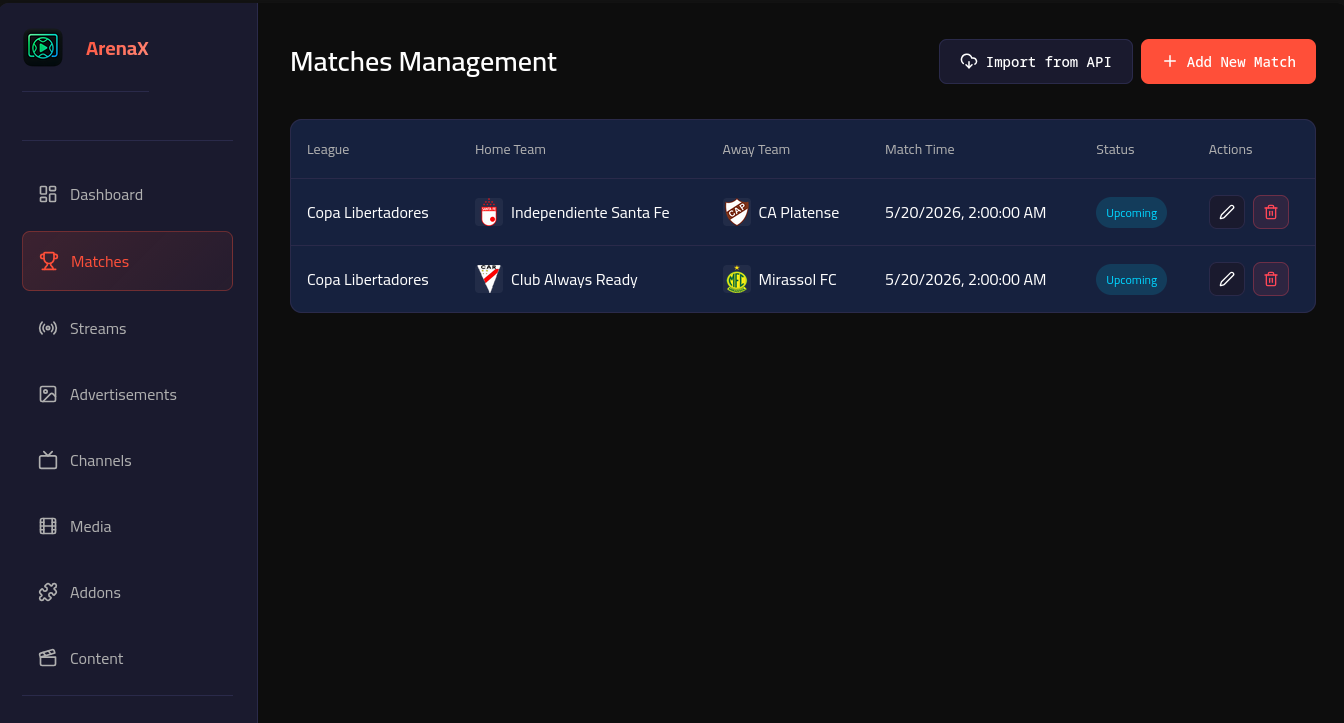Click the Streams broadcast icon
Image resolution: width=1344 pixels, height=723 pixels.
(48, 328)
